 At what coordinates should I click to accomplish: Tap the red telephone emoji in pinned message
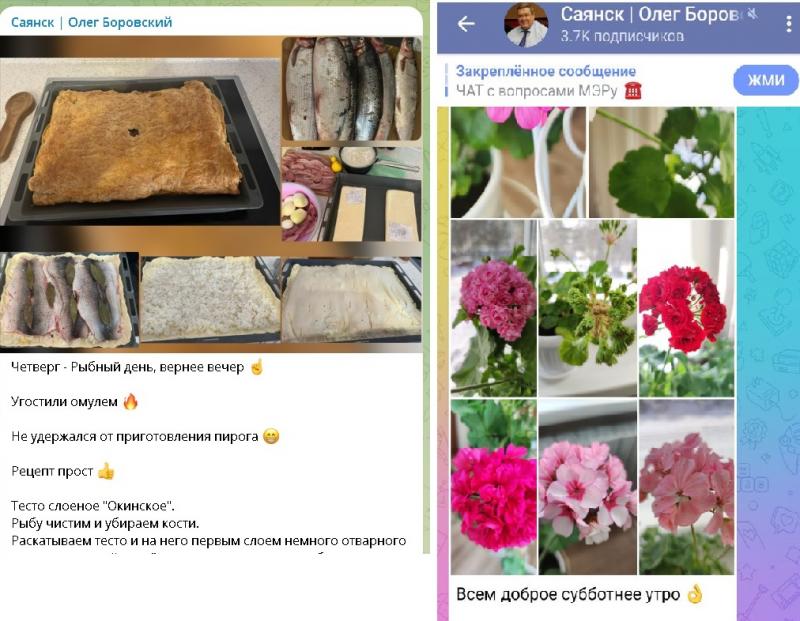(x=633, y=91)
